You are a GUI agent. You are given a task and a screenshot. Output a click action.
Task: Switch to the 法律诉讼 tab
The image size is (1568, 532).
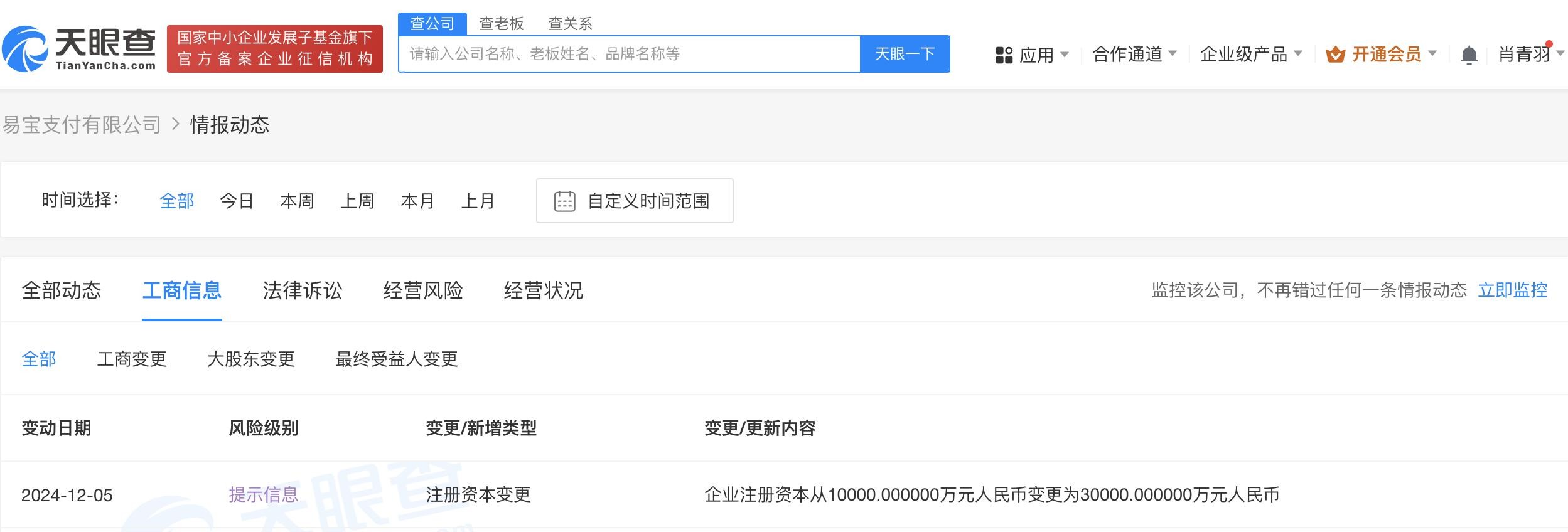click(302, 290)
